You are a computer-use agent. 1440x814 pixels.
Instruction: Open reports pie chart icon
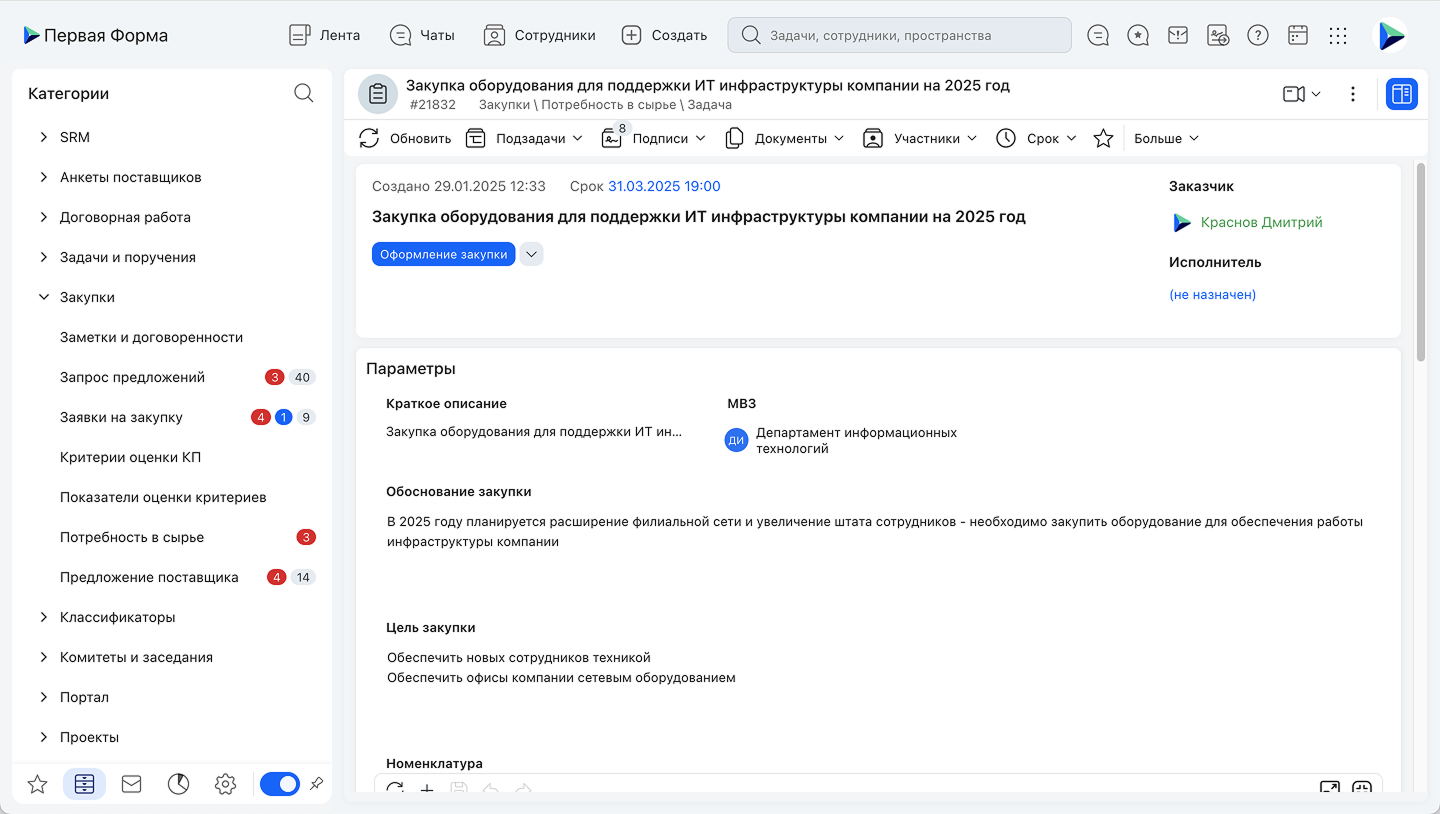178,784
